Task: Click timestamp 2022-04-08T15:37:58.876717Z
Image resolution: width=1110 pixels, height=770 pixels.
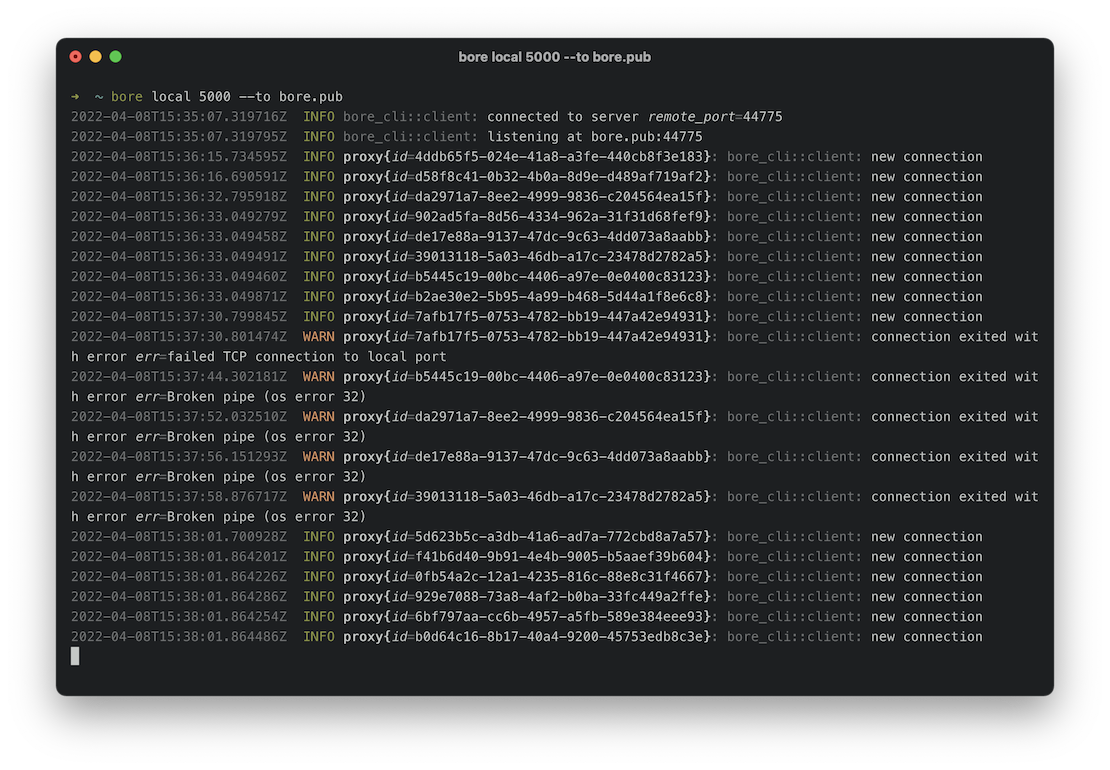Action: (179, 497)
